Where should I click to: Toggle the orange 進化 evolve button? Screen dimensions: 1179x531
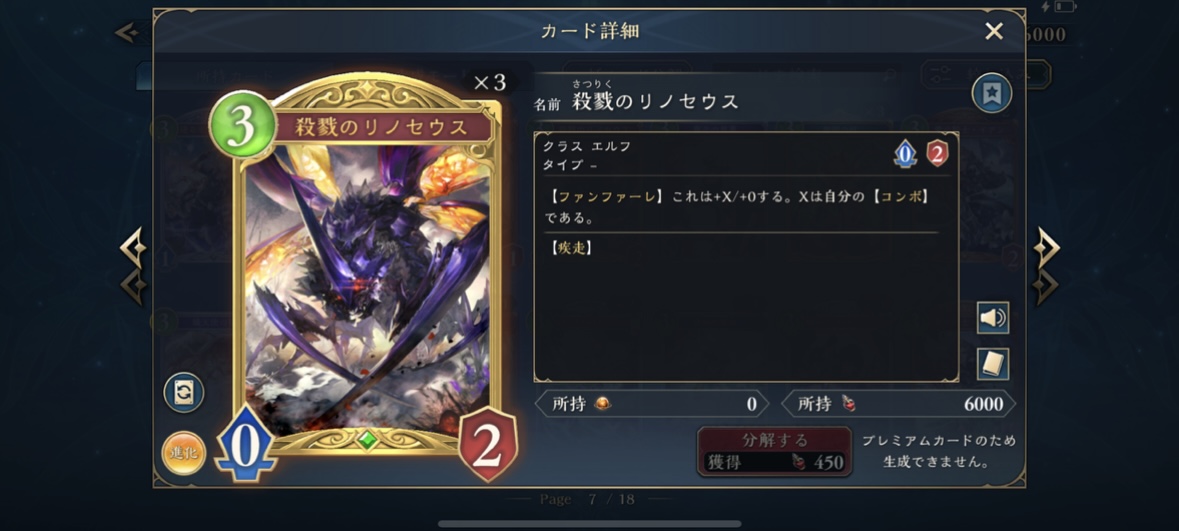click(183, 454)
